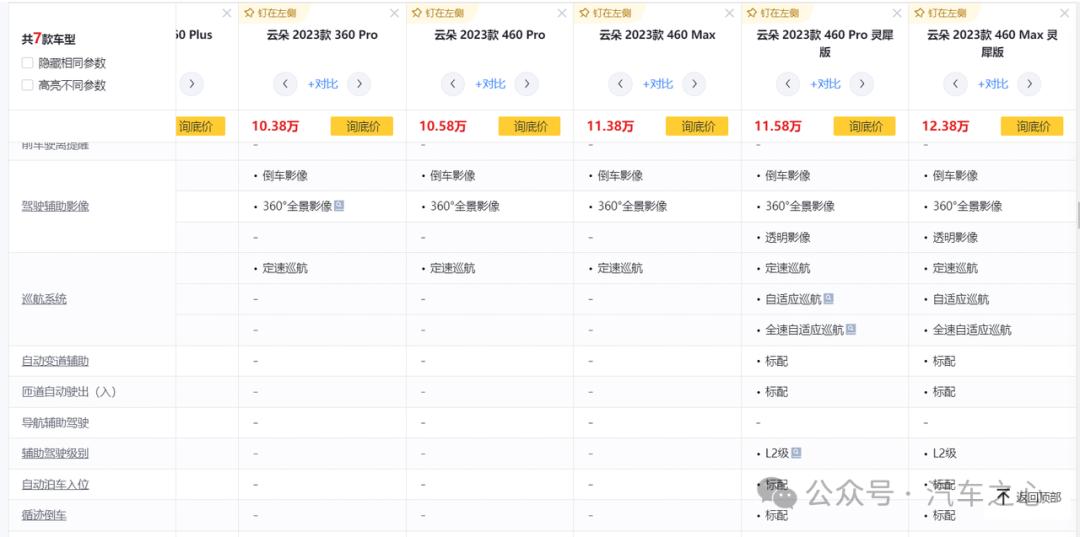Image resolution: width=1080 pixels, height=537 pixels.
Task: Open the 驾驶辅助影像 parameter explanation
Action: 55,206
